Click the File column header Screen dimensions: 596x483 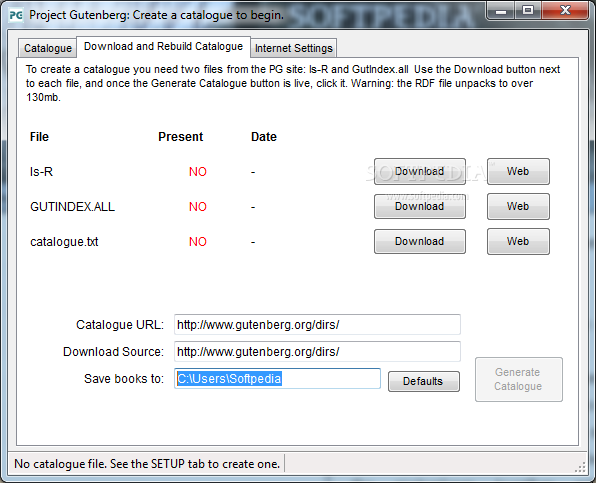[39, 137]
